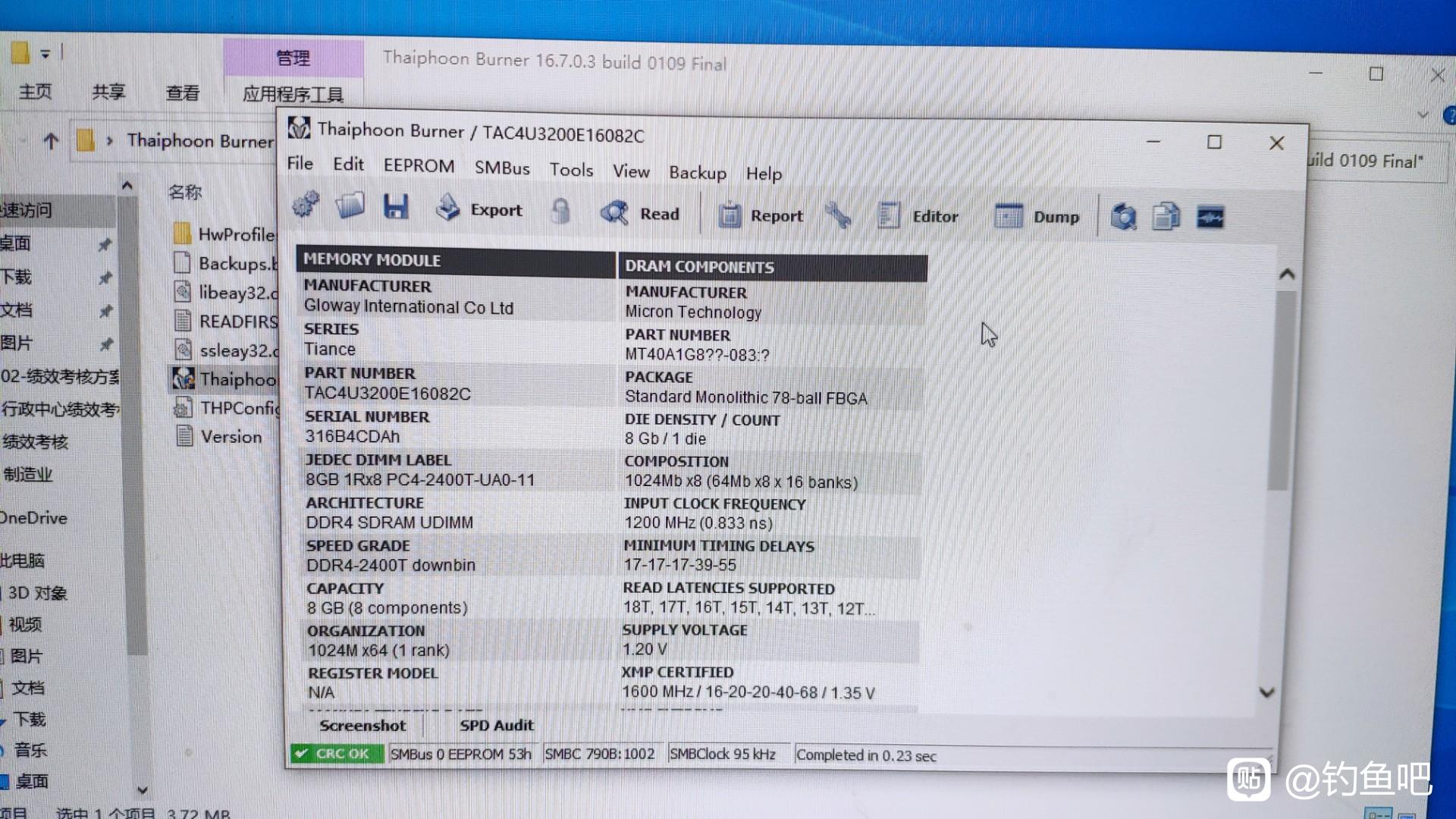Select the READFIRST file in Explorer

coord(225,321)
